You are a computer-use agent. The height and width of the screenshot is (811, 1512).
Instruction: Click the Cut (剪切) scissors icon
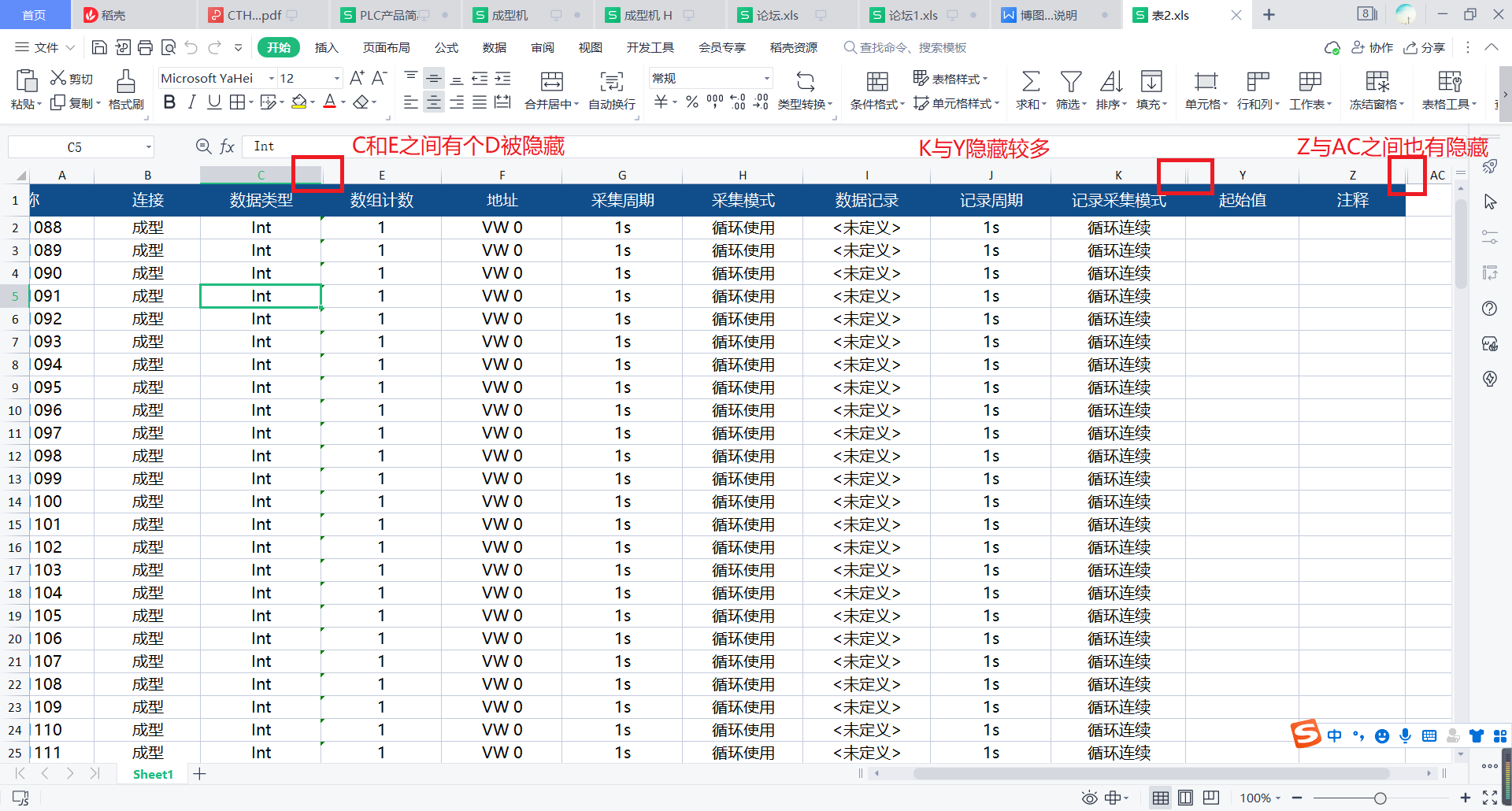pos(57,78)
